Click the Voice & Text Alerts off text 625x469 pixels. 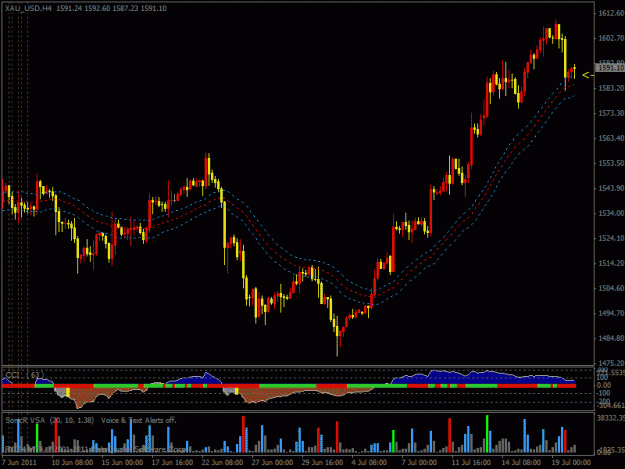[139, 420]
